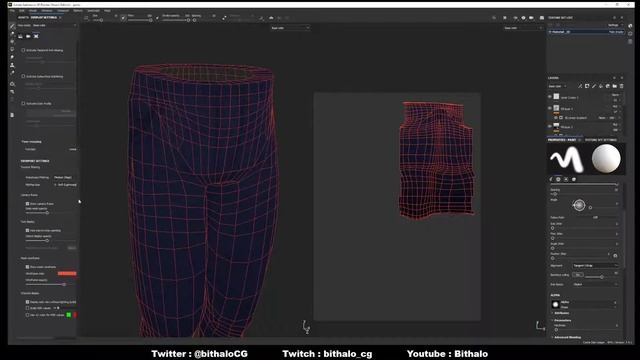This screenshot has height=360, width=640.
Task: Open the Alpha properties icon tab
Action: point(558,179)
